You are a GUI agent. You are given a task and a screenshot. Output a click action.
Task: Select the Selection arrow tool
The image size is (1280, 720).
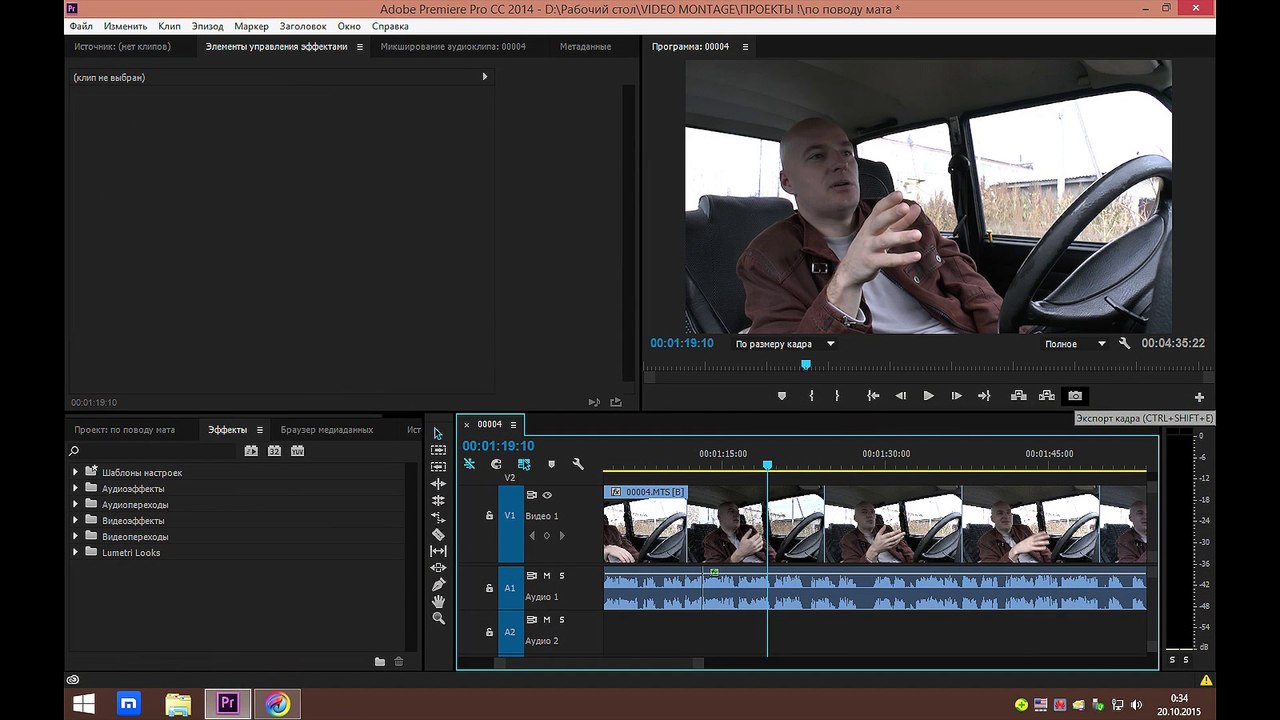click(x=438, y=433)
